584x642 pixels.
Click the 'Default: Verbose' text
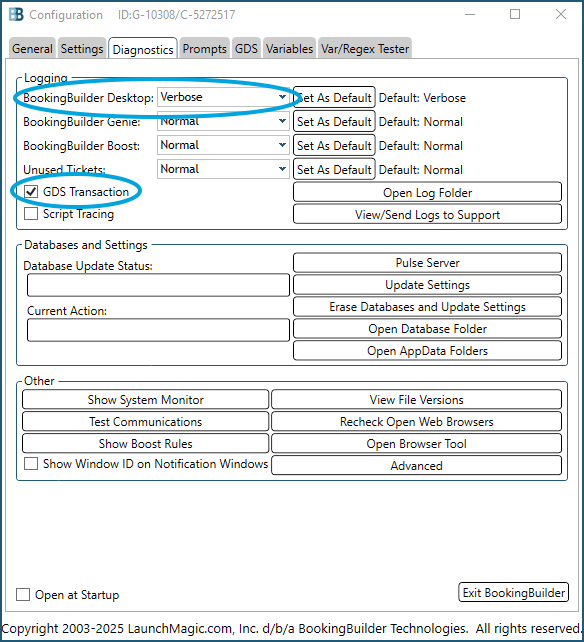(422, 98)
